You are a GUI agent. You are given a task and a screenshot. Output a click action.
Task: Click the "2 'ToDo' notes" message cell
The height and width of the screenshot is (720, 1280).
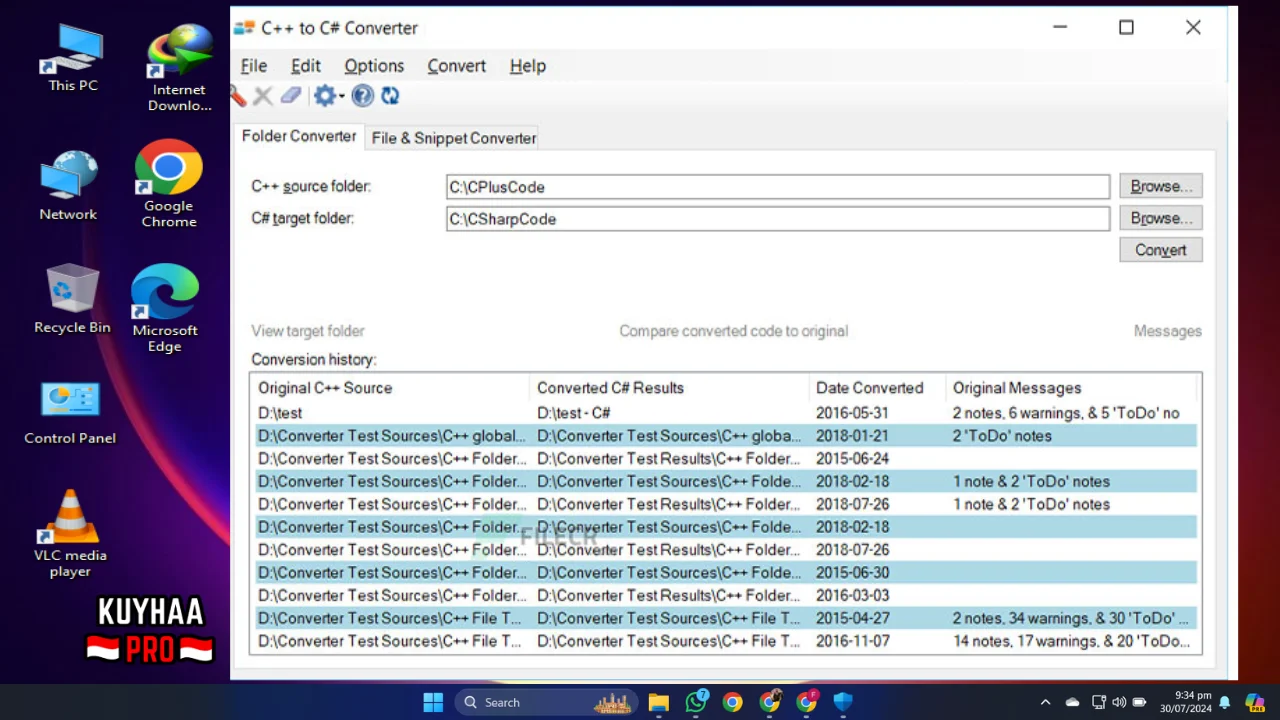coord(1002,436)
